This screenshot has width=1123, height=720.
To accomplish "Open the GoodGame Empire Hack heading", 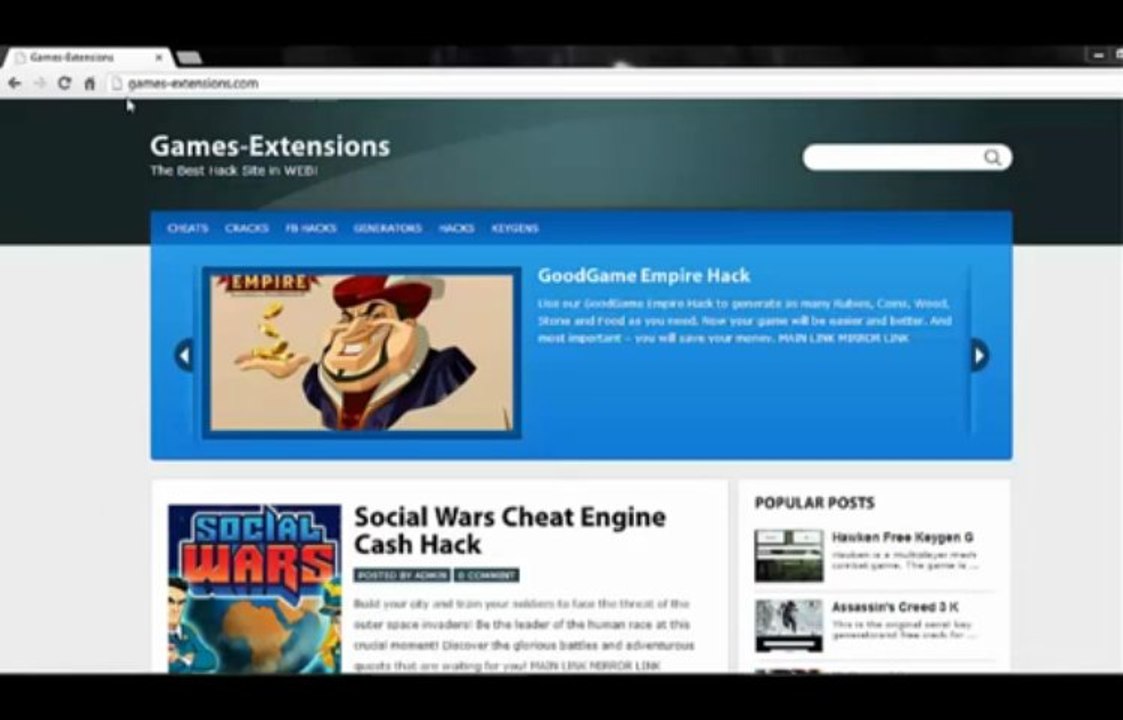I will [644, 276].
